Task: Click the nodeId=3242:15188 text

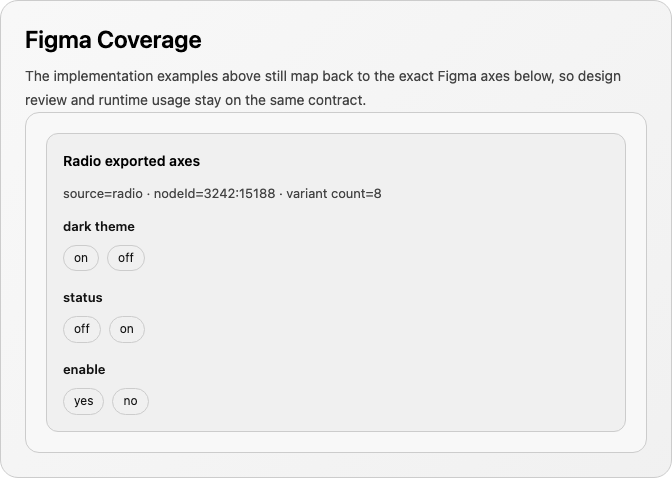Action: pos(214,194)
